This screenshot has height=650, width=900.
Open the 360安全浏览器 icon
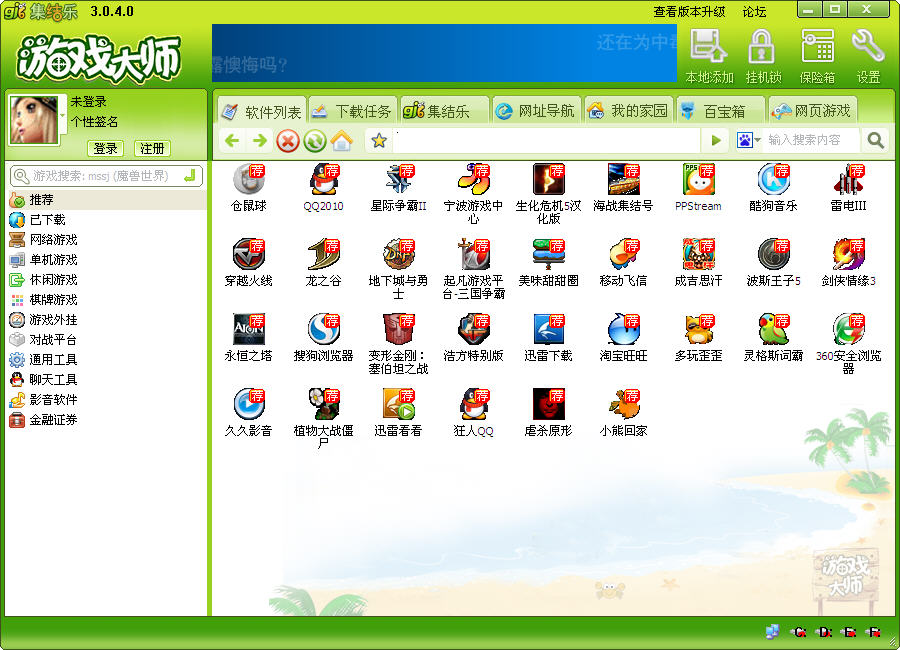pyautogui.click(x=848, y=329)
